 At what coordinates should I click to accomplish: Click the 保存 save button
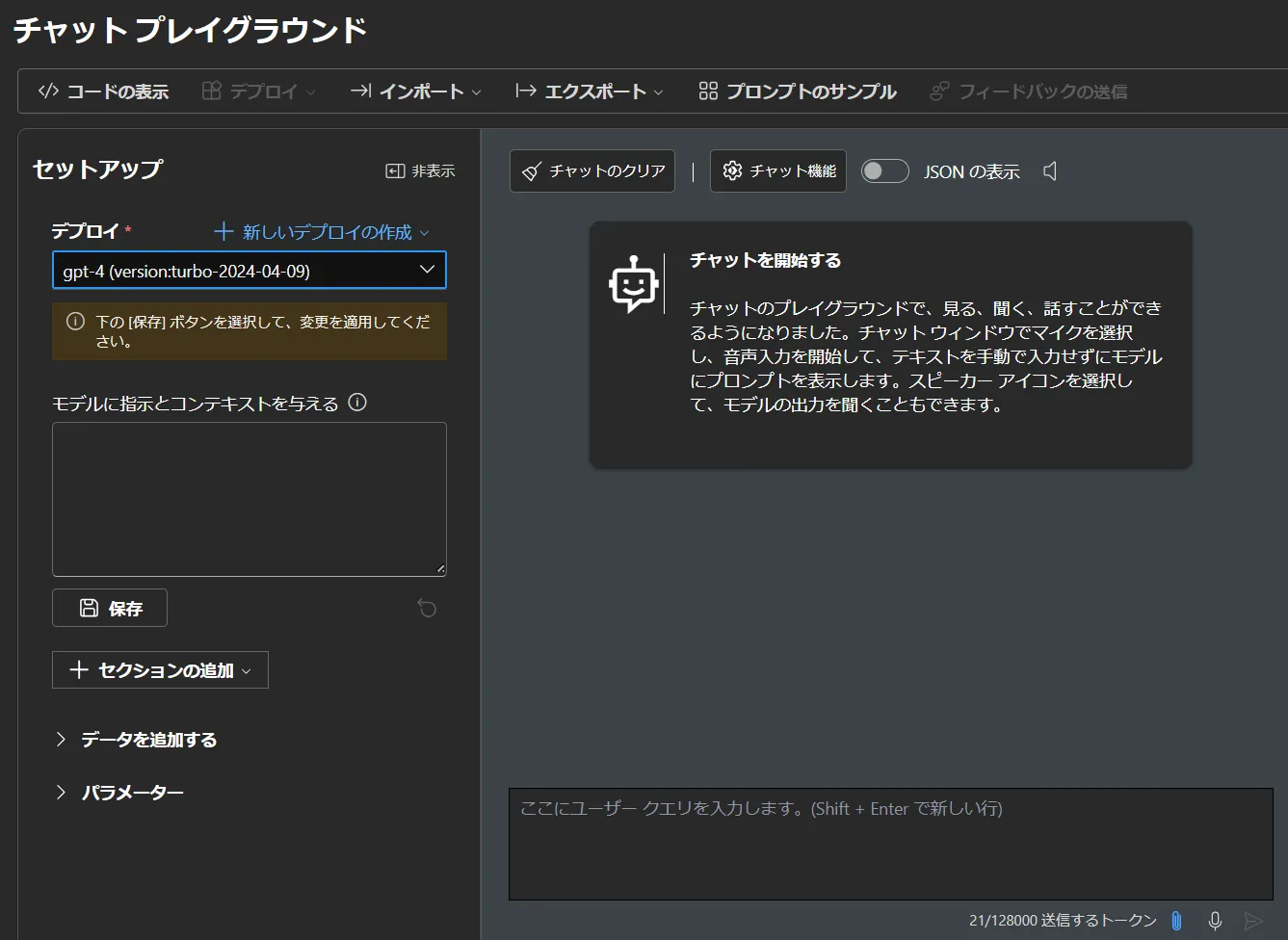(x=110, y=609)
